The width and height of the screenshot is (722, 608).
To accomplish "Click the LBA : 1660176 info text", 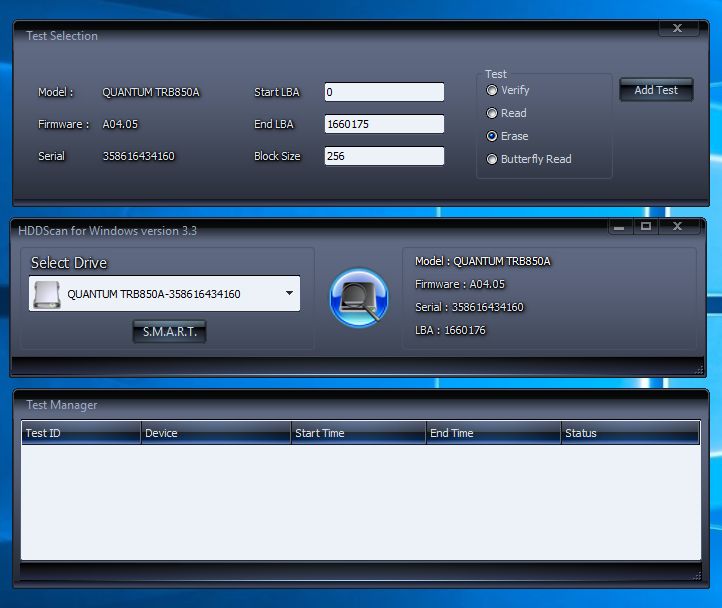I will point(450,330).
